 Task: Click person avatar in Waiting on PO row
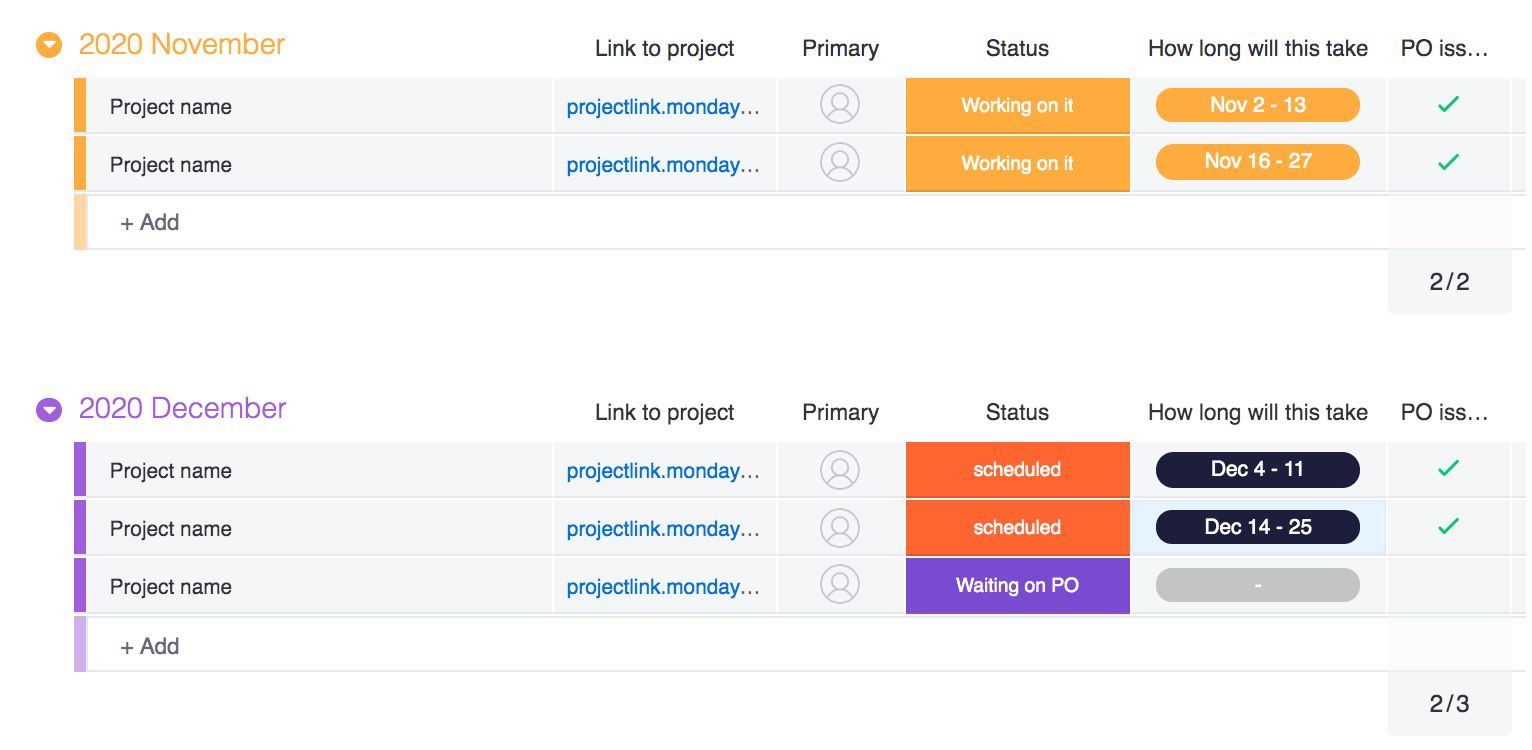point(840,585)
